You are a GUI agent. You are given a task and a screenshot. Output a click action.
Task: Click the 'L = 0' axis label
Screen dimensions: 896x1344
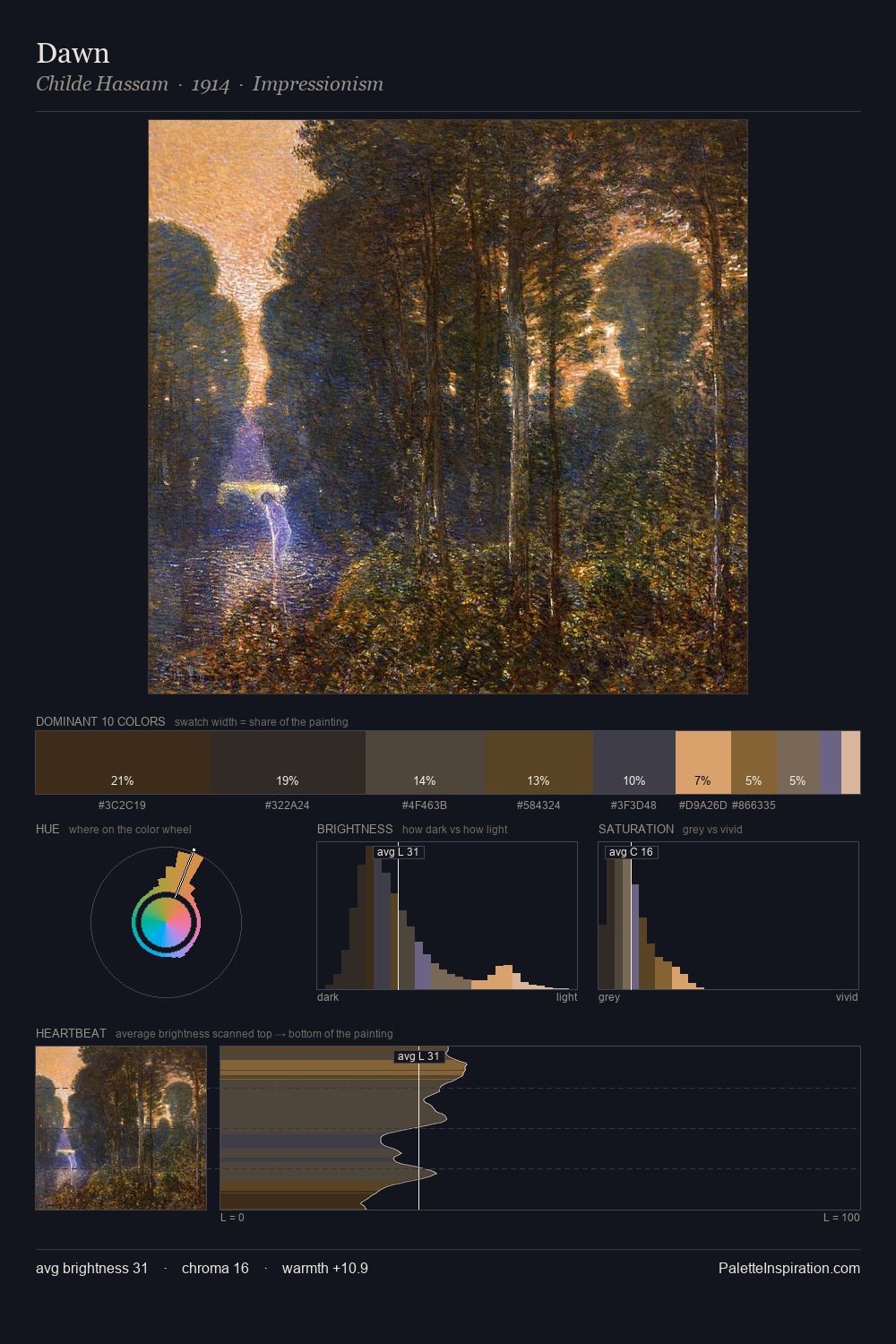[x=232, y=1218]
